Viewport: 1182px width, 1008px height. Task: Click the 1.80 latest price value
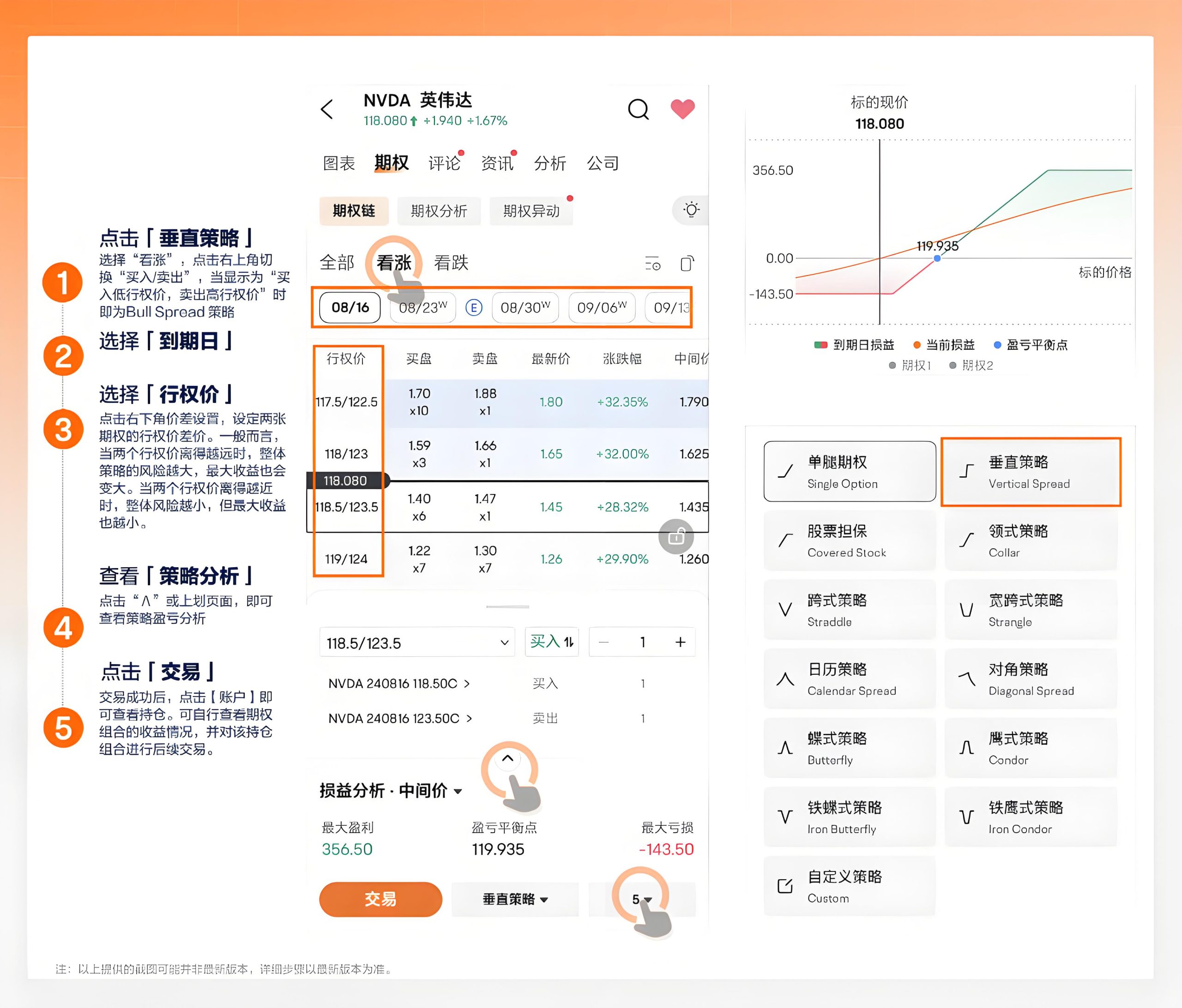pos(551,402)
